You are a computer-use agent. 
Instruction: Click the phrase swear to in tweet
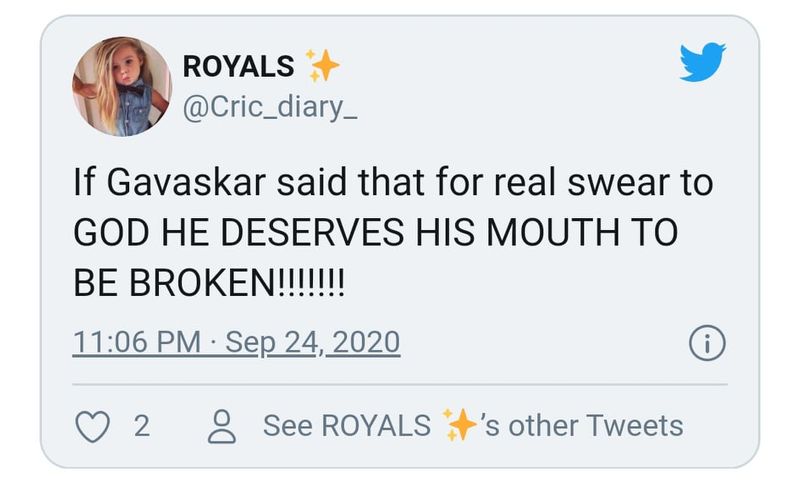click(640, 183)
